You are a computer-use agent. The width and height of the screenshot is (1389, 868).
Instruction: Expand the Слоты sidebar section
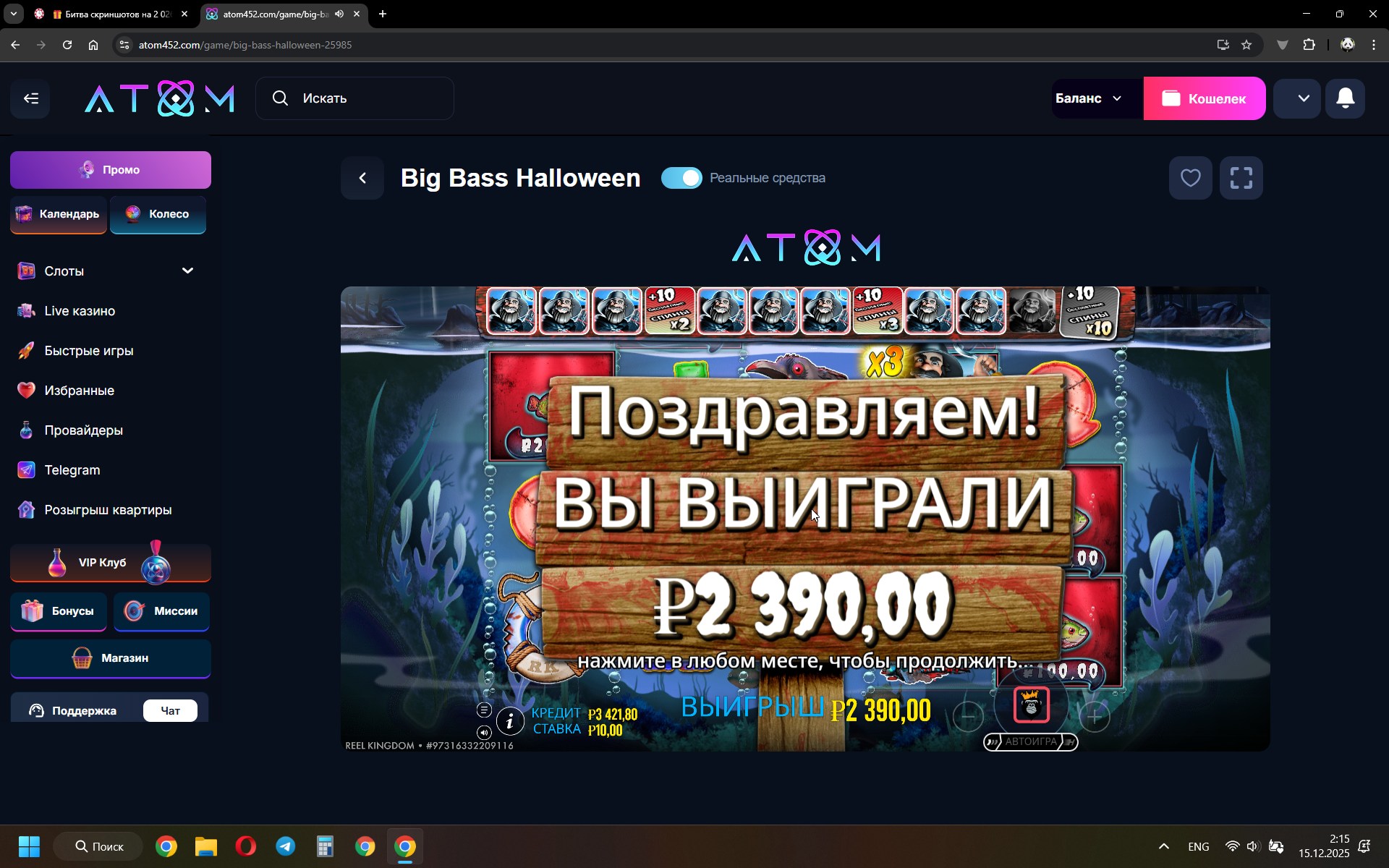pyautogui.click(x=187, y=271)
